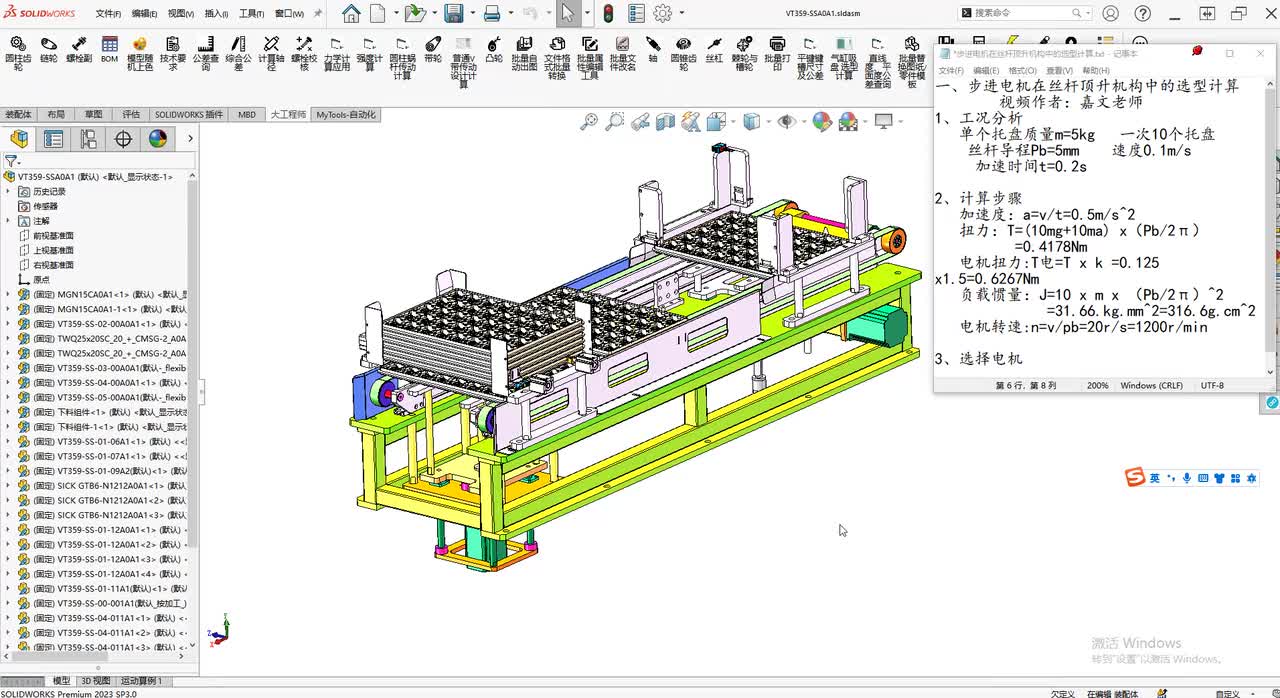Open the 丝杠 lead screw tool
The image size is (1280, 698).
(x=714, y=50)
